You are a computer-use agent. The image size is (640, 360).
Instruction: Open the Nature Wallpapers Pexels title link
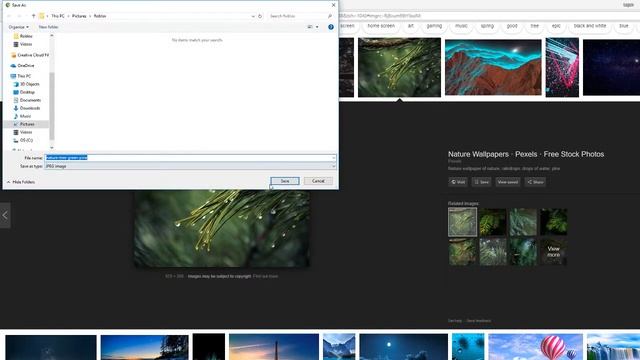pos(526,154)
